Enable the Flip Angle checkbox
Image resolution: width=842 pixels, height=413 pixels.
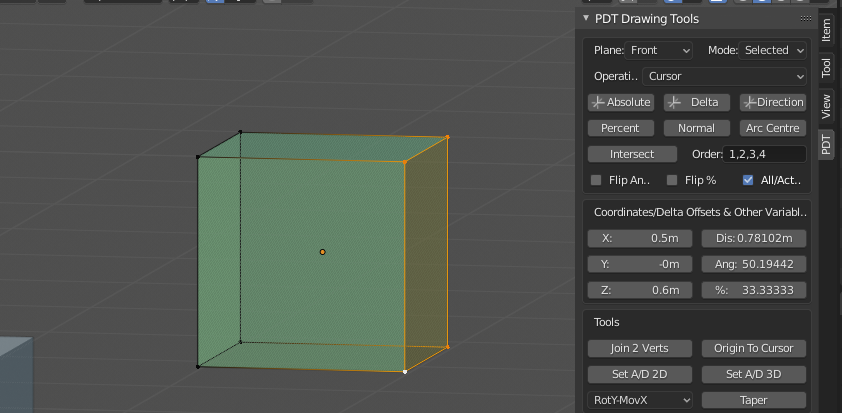pyautogui.click(x=596, y=181)
